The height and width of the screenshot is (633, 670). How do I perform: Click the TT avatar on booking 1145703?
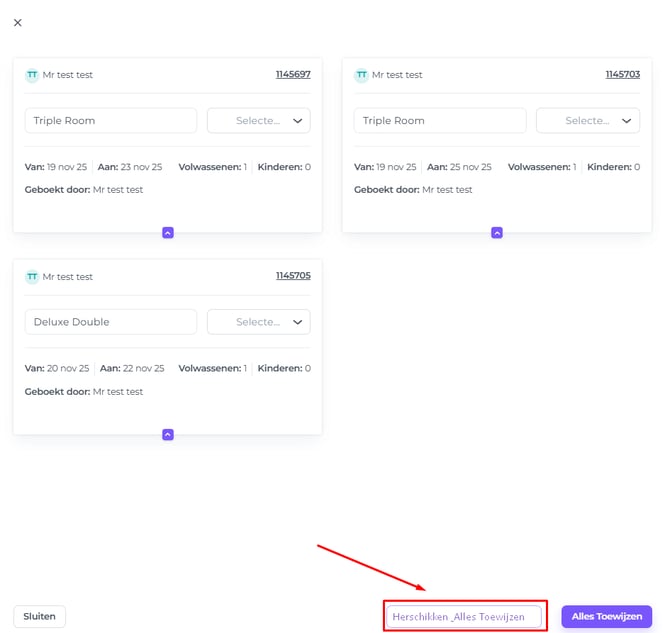click(x=361, y=75)
